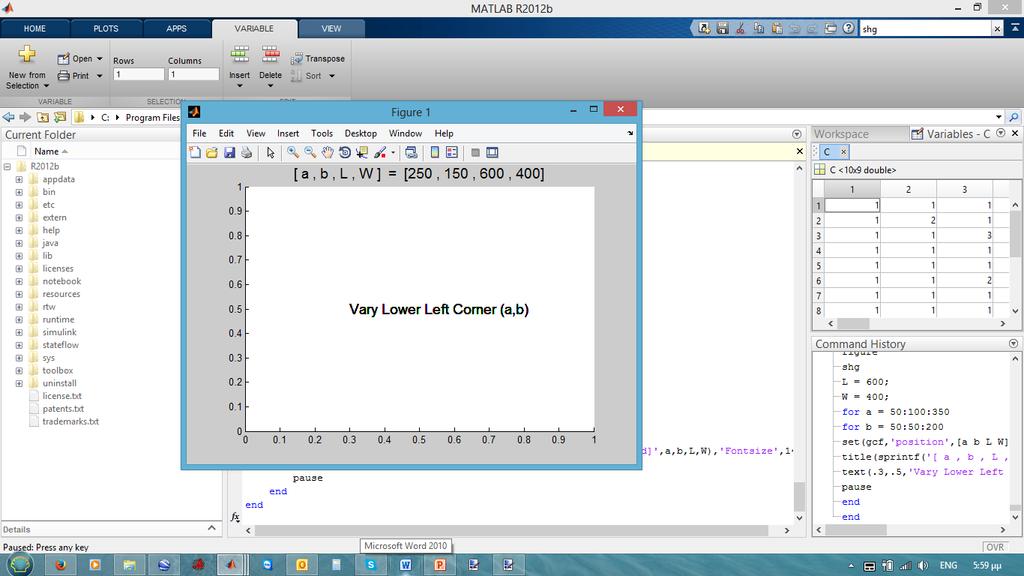Open the Insert menu in Figure 1
Image resolution: width=1024 pixels, height=576 pixels.
pyautogui.click(x=287, y=133)
